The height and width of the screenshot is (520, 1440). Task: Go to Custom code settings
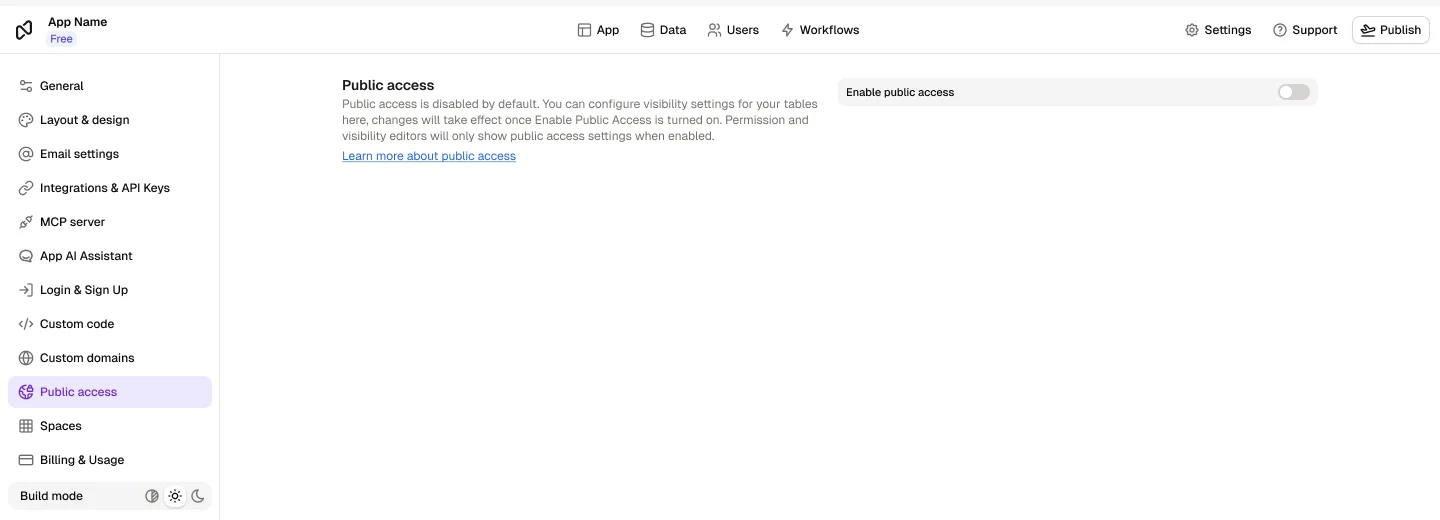click(110, 324)
